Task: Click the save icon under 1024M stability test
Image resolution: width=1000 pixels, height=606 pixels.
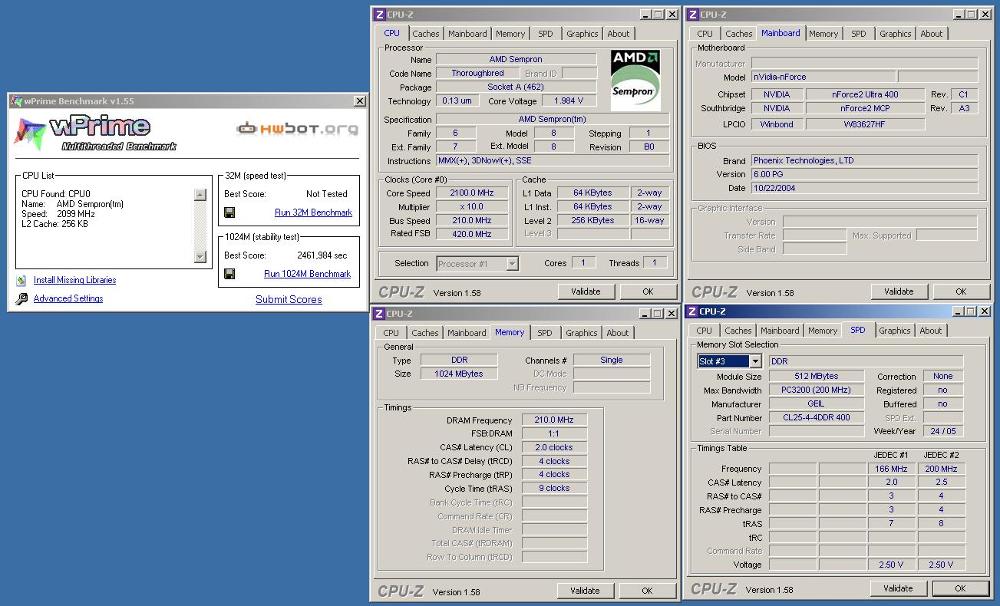Action: click(230, 274)
